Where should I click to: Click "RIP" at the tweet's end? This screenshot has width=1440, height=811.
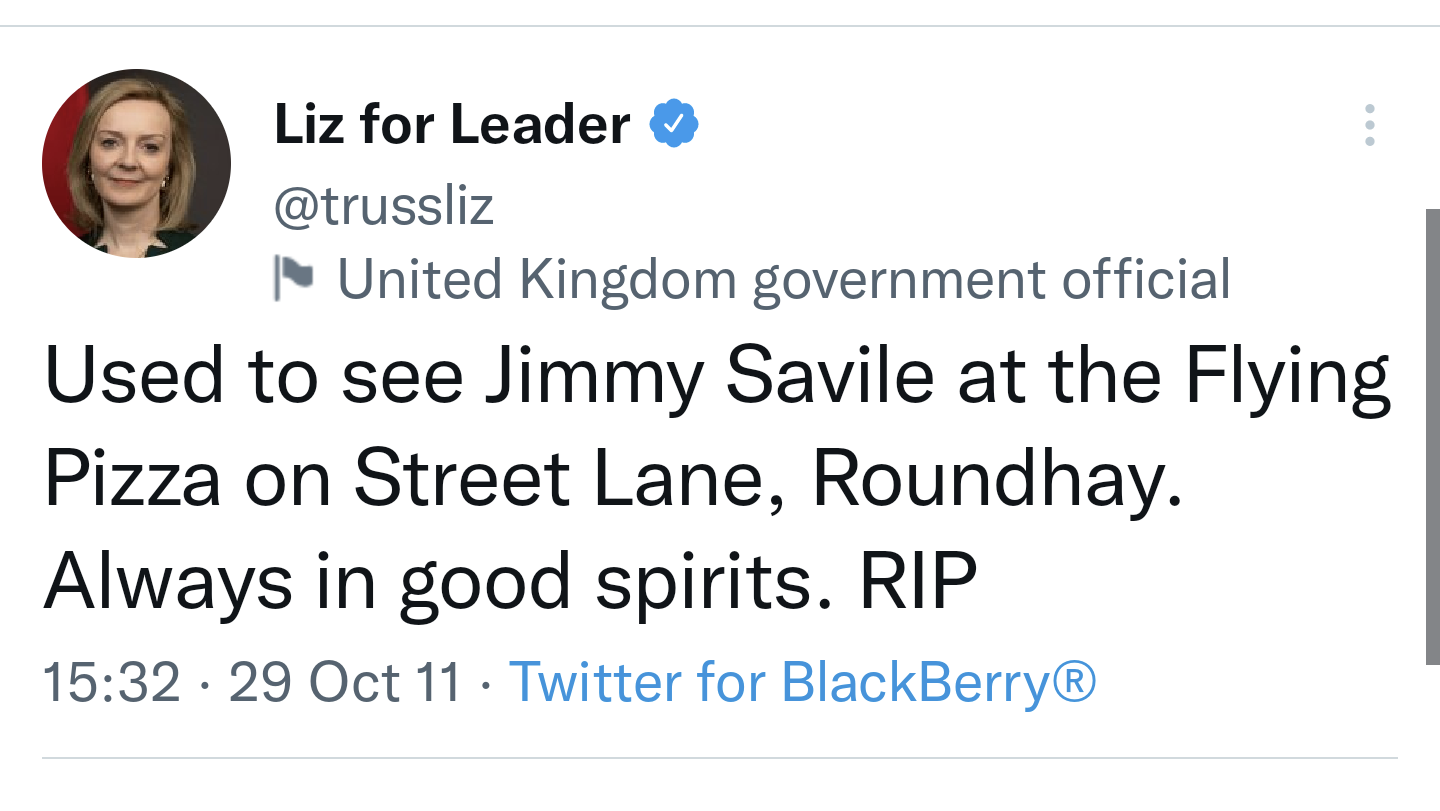(918, 581)
